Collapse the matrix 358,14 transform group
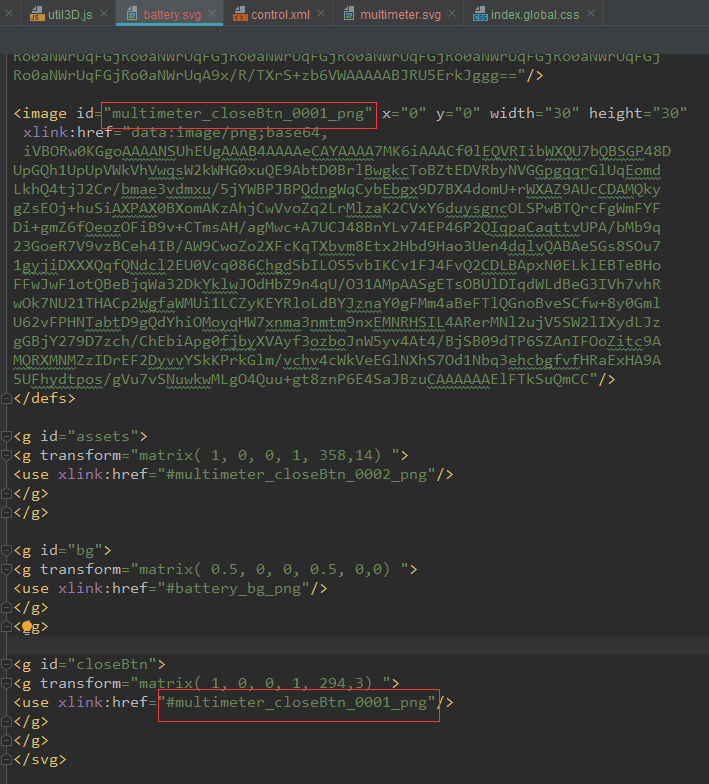709x784 pixels. (6, 456)
